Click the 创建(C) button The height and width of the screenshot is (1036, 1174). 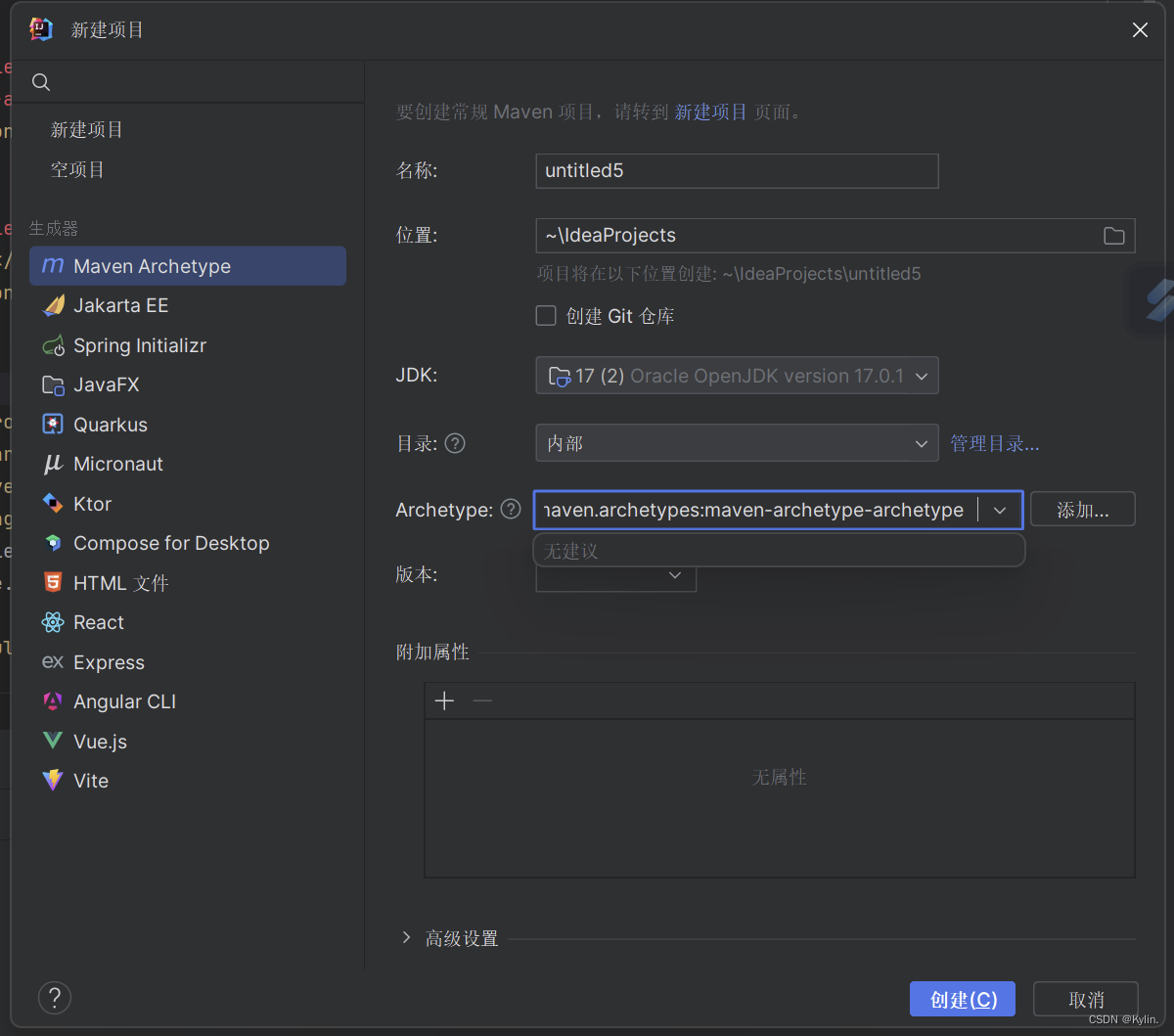(962, 999)
